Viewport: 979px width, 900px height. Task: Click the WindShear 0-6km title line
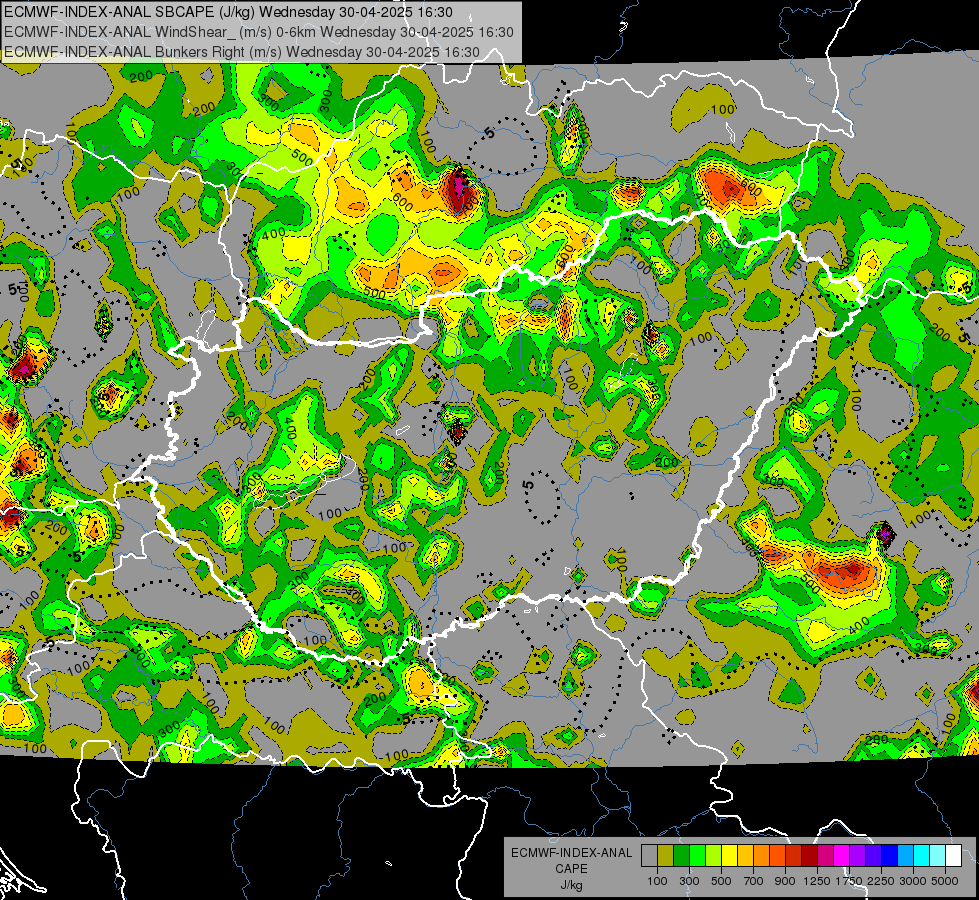[x=258, y=32]
